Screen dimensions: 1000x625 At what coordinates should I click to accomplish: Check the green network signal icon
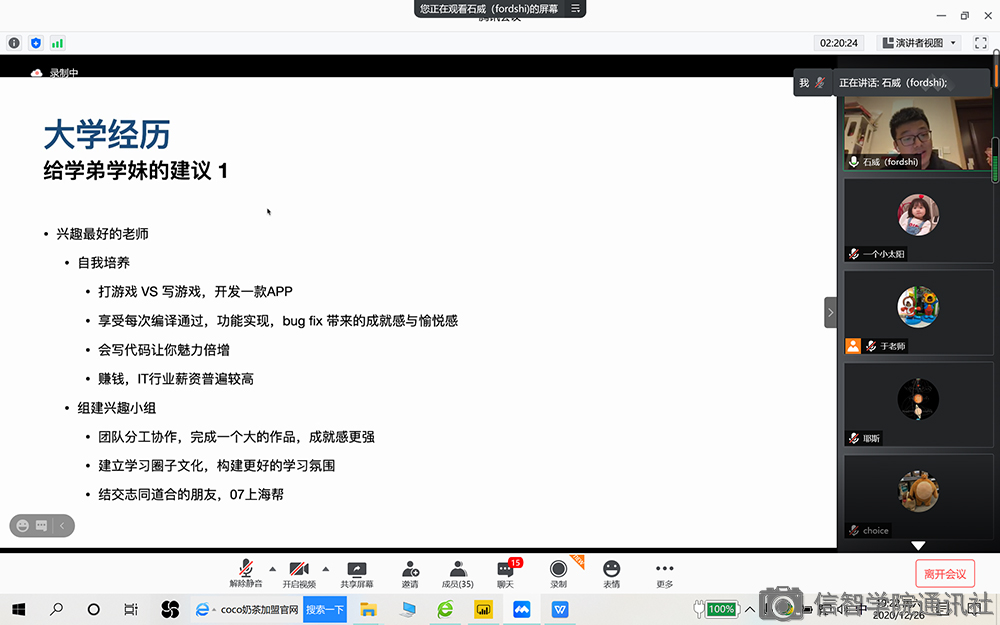pyautogui.click(x=57, y=43)
